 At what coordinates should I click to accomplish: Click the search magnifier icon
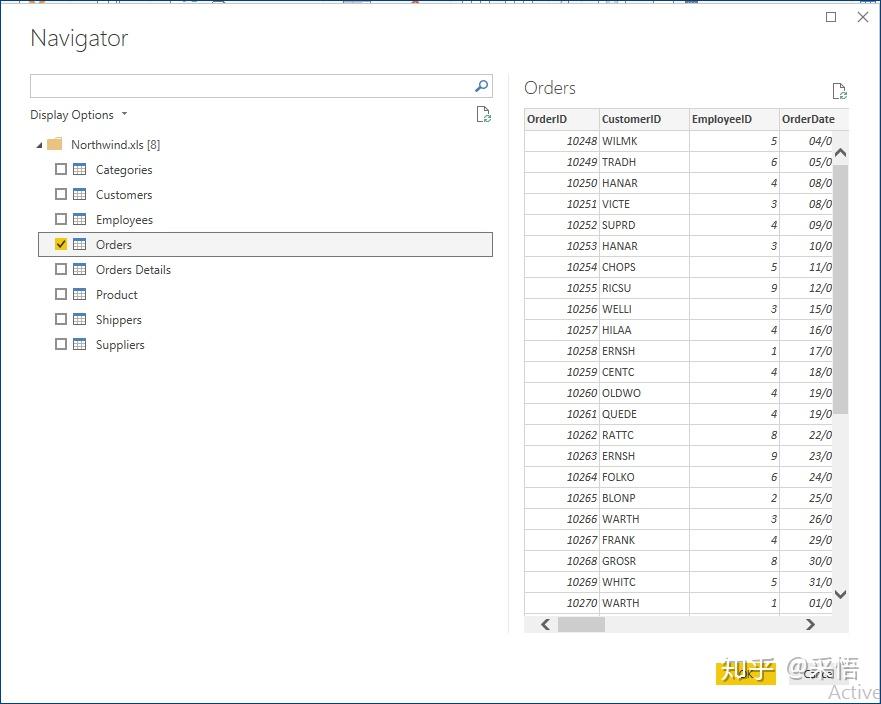481,86
